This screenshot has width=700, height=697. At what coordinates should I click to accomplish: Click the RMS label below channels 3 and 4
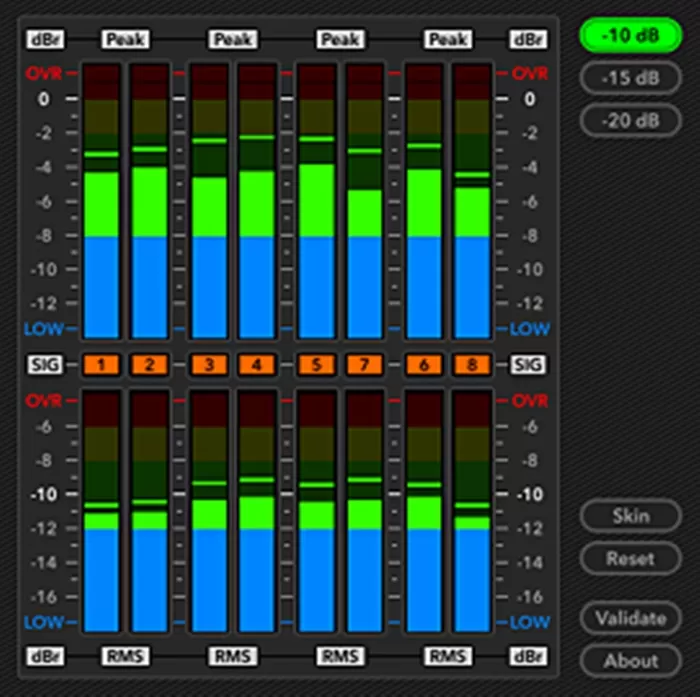(233, 656)
